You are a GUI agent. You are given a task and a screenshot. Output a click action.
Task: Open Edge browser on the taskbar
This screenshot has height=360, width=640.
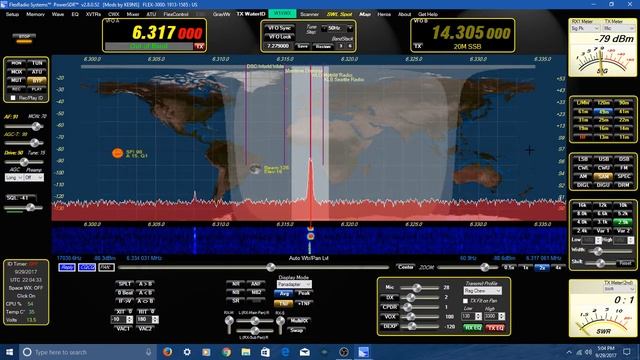[x=285, y=352]
